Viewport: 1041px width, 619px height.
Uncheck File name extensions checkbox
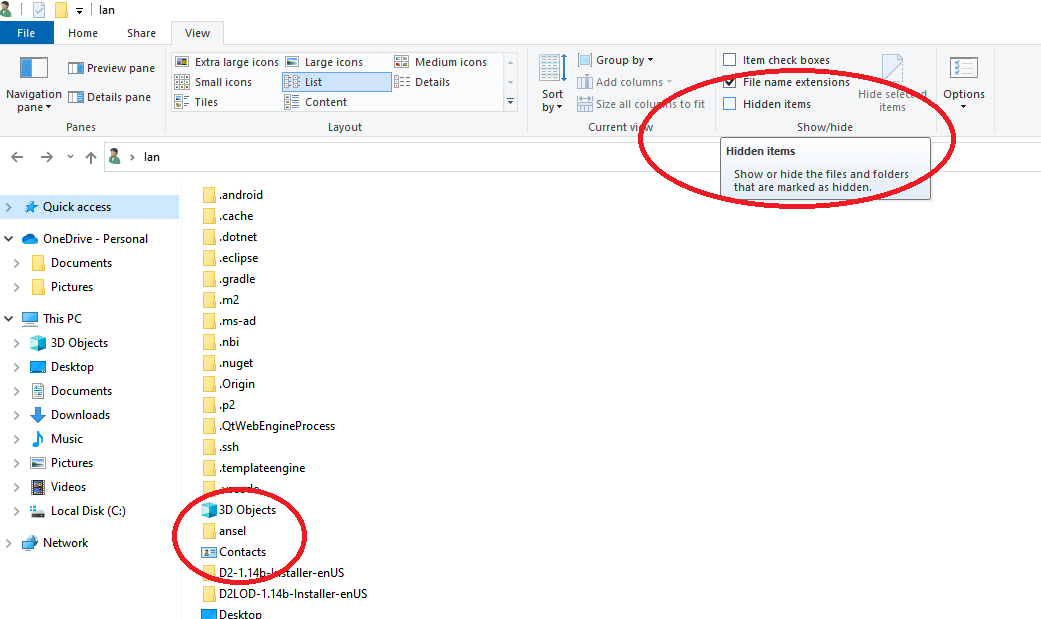pyautogui.click(x=730, y=82)
